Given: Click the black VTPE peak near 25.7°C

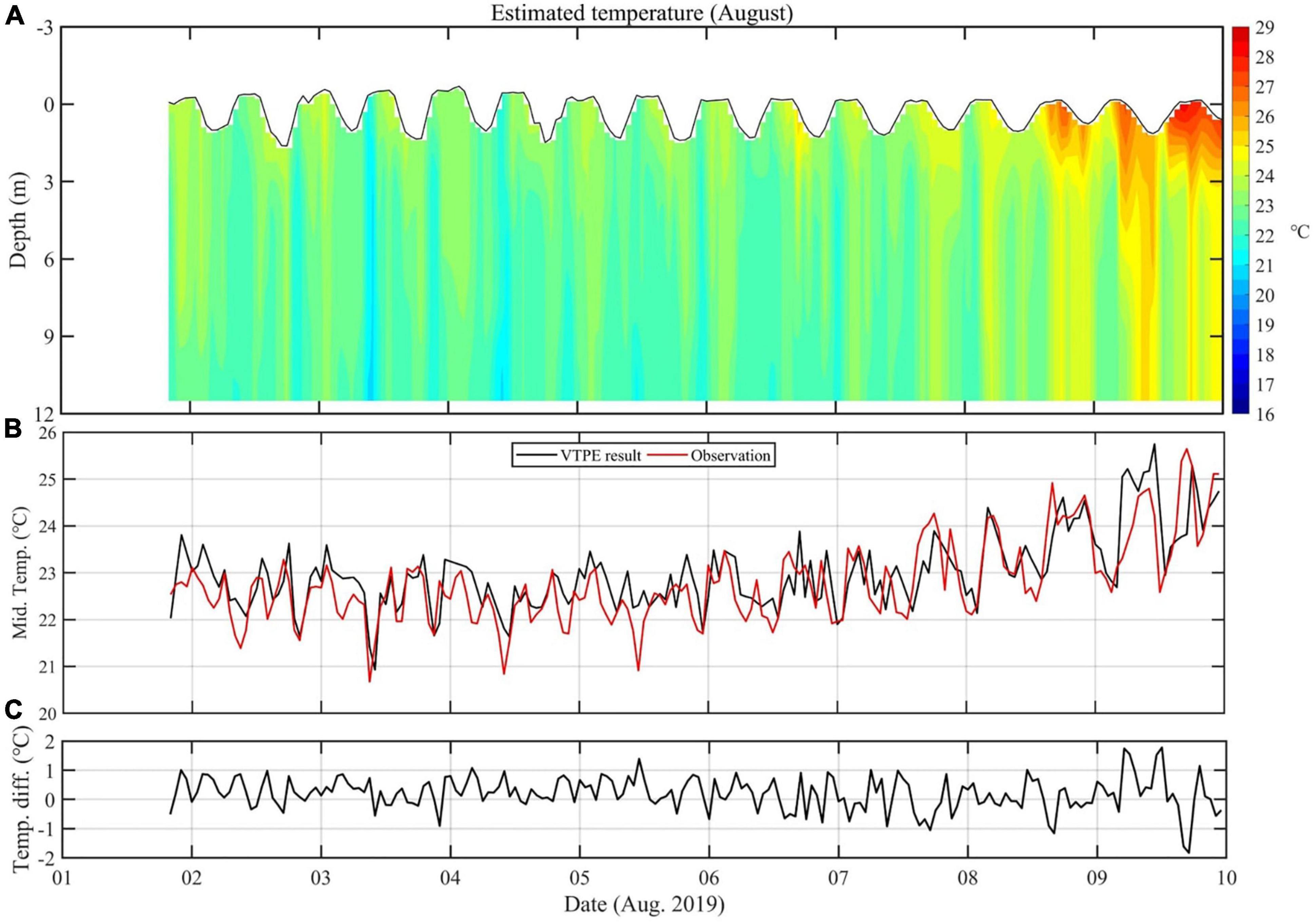Looking at the screenshot, I should pos(1154,445).
